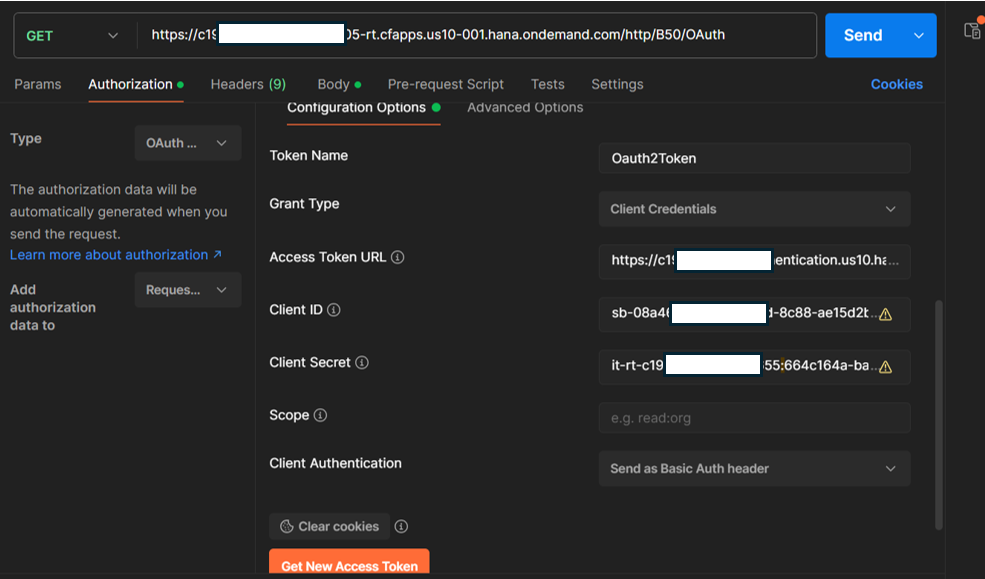This screenshot has height=579, width=985.
Task: Click the Clear cookies button
Action: tap(330, 527)
